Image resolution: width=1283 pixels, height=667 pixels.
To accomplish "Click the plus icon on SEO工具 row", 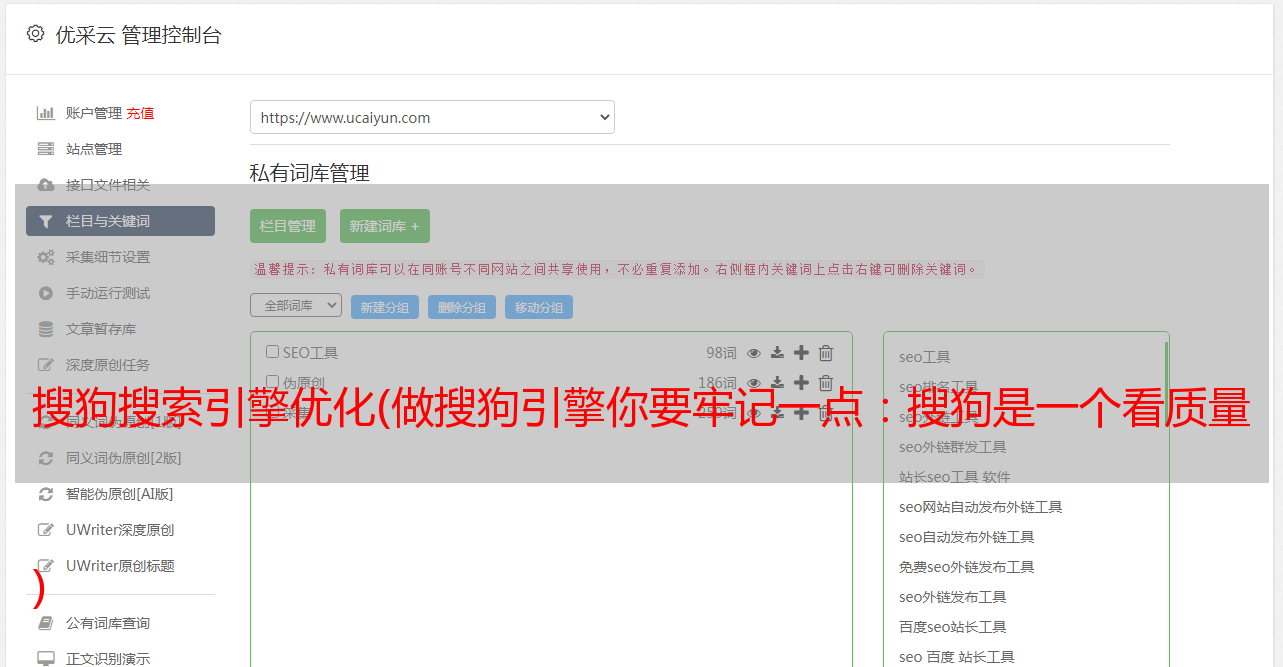I will pyautogui.click(x=801, y=352).
